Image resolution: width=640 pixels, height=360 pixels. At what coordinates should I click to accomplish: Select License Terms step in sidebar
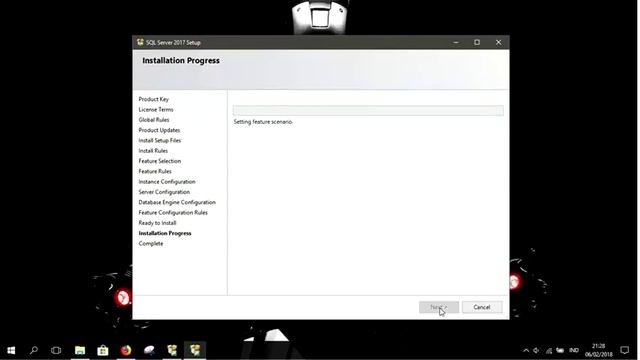(x=156, y=109)
